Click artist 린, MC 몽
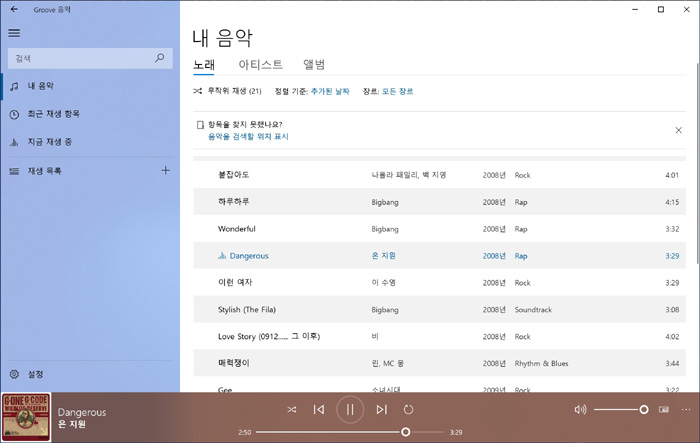 [x=388, y=363]
